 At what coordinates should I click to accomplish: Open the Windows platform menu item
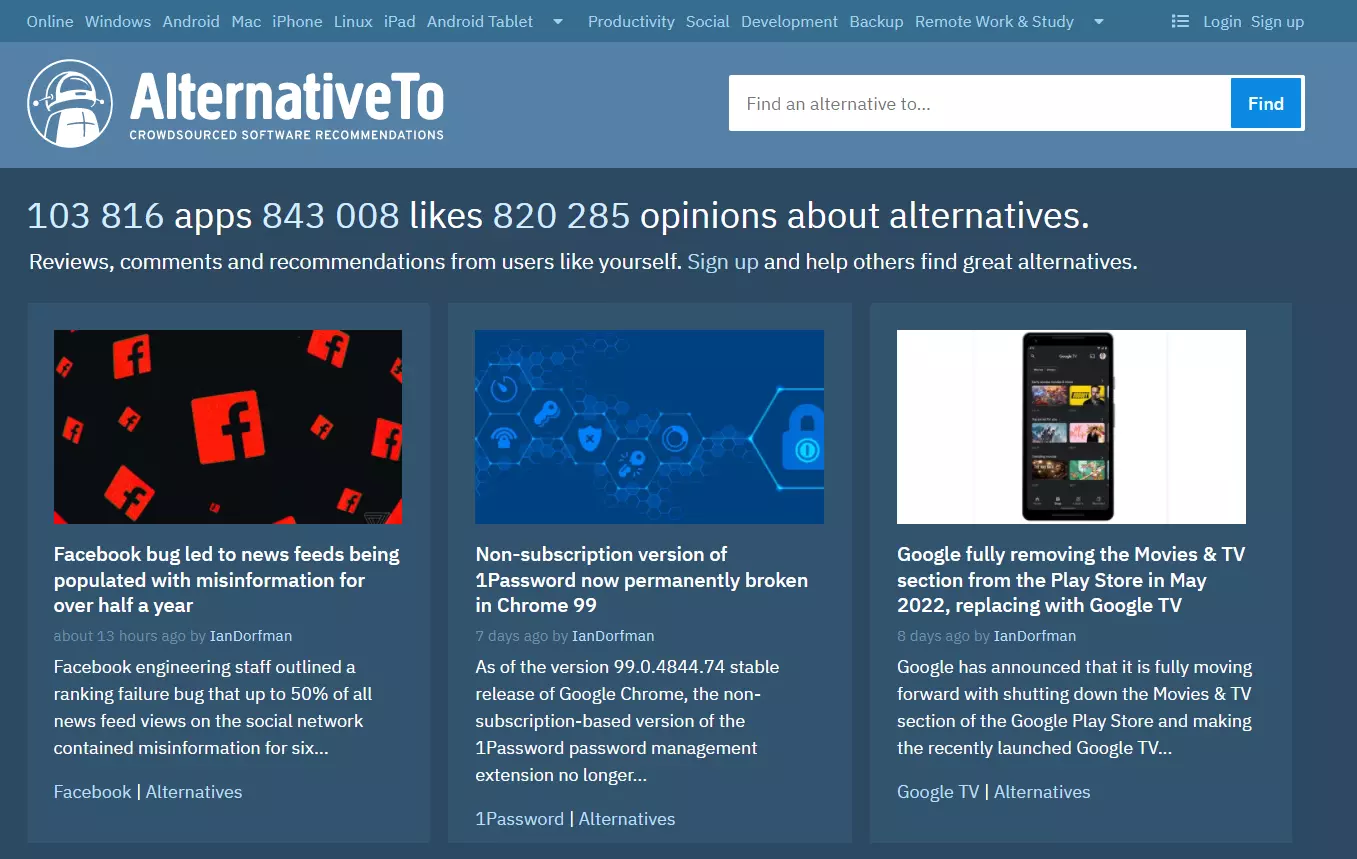point(117,21)
